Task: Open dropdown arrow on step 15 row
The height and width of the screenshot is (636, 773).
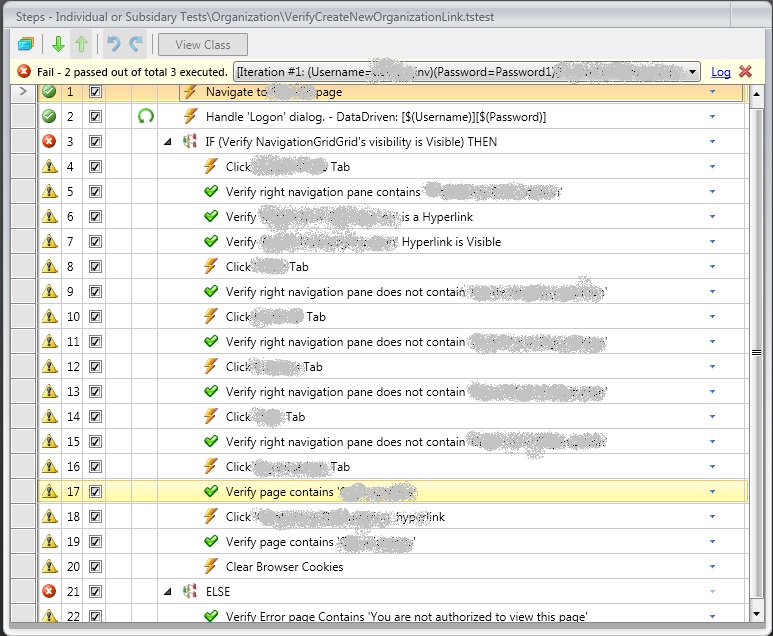Action: [712, 442]
